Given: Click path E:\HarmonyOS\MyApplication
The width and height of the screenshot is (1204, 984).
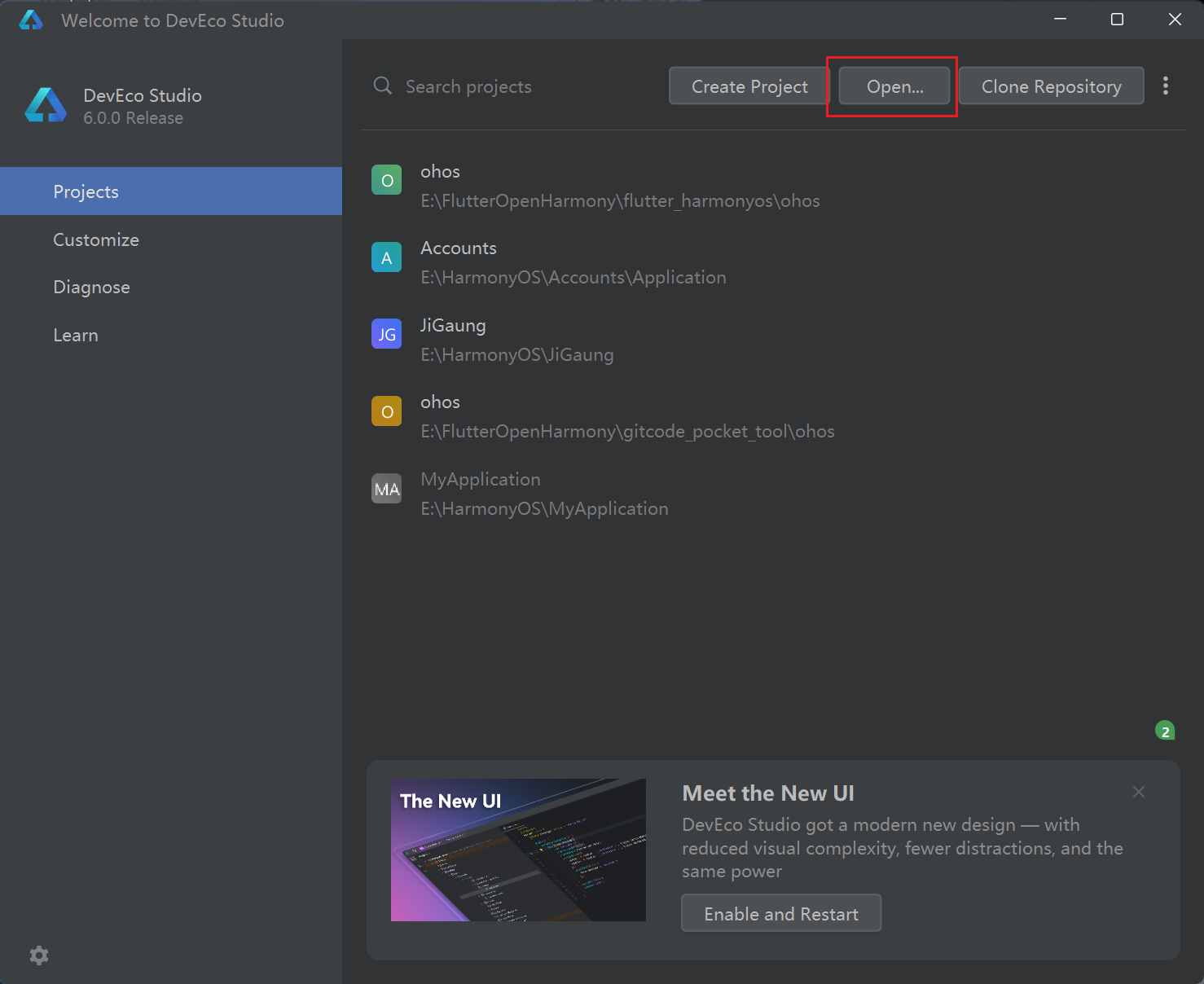Looking at the screenshot, I should coord(544,509).
